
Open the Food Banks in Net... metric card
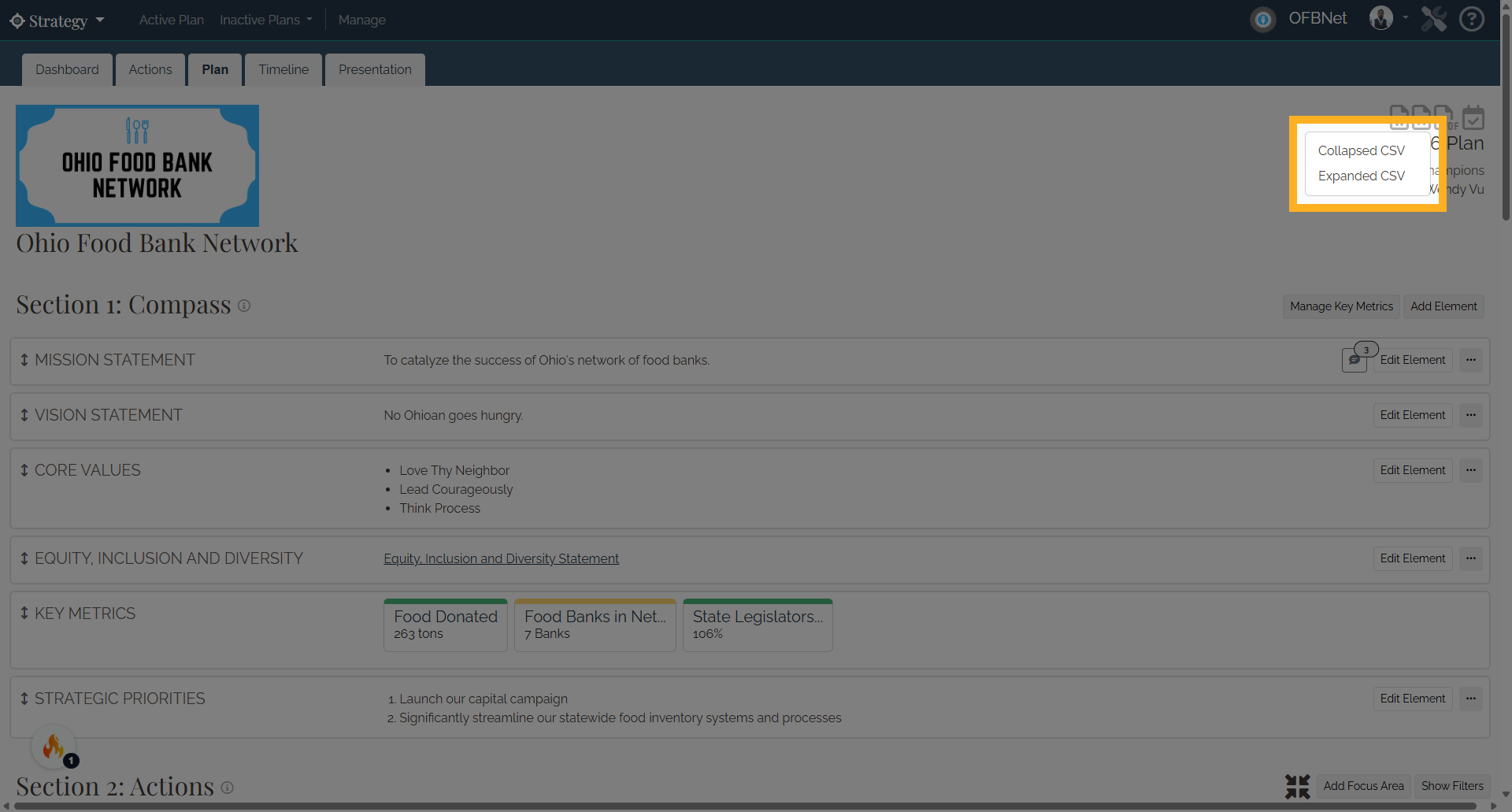point(595,625)
